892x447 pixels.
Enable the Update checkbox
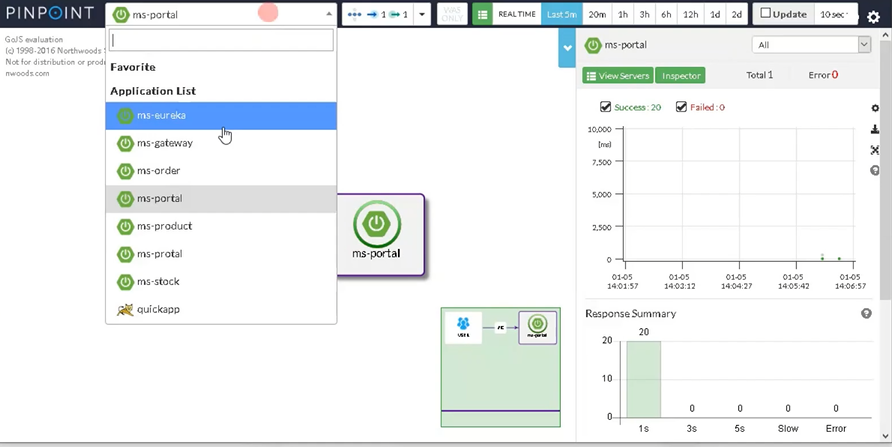[766, 13]
